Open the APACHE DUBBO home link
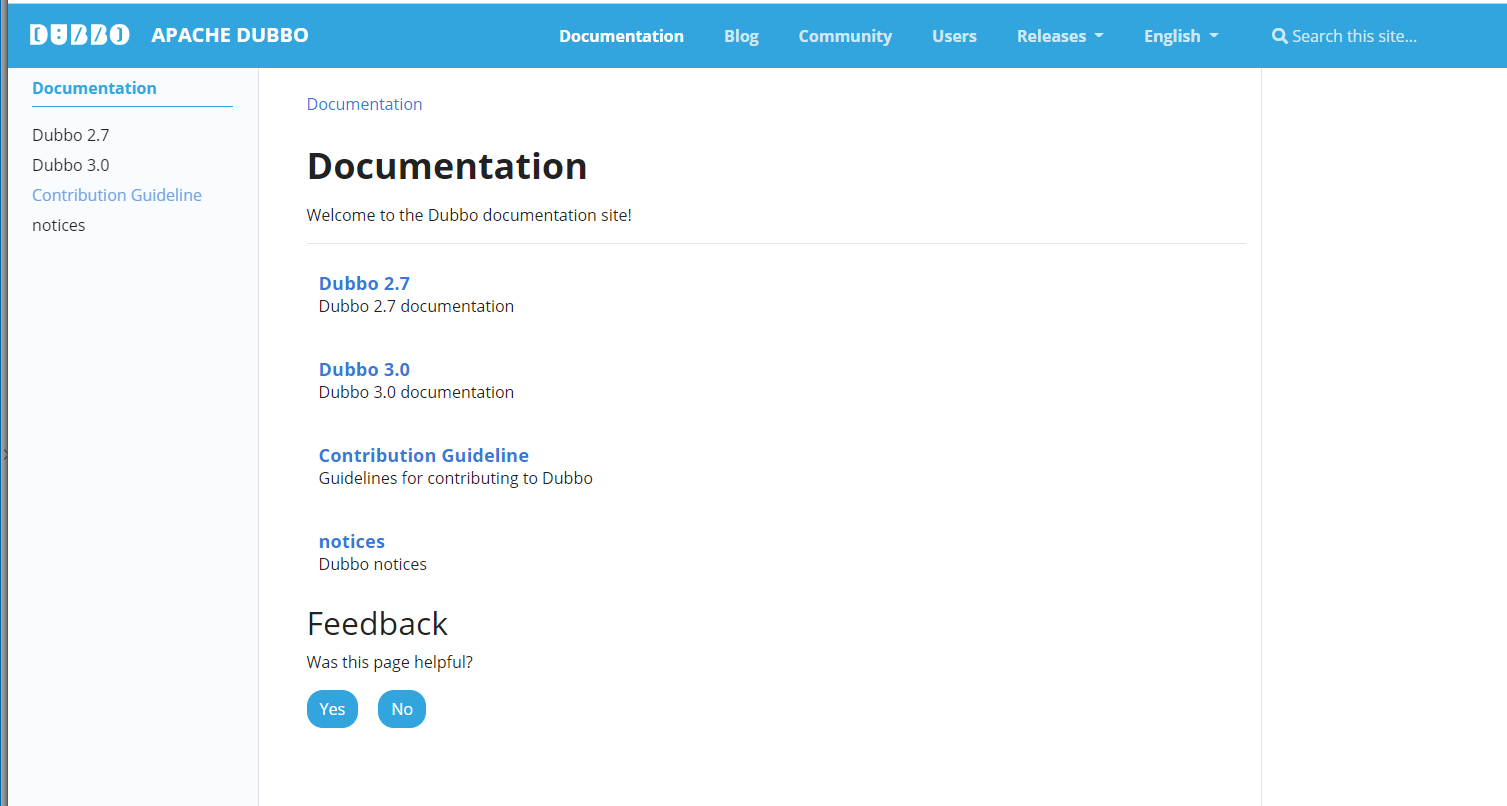Image resolution: width=1507 pixels, height=806 pixels. [230, 35]
